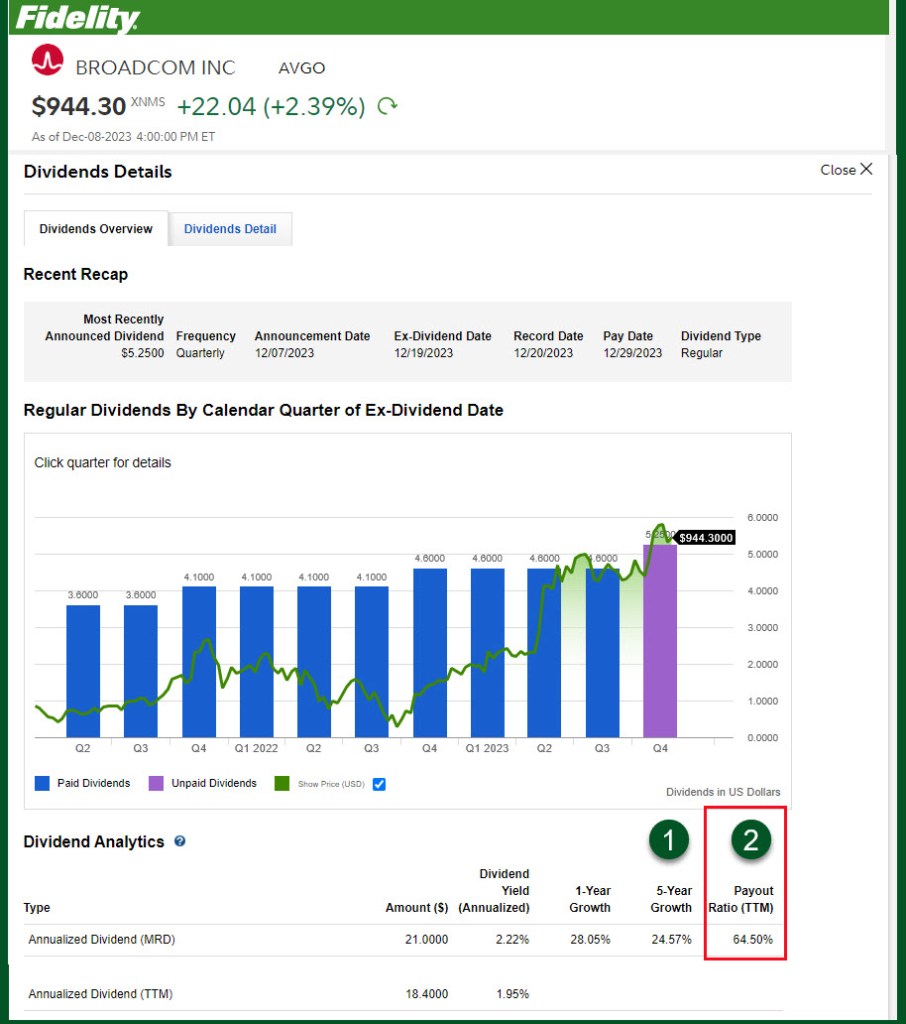This screenshot has height=1024, width=906.
Task: Click the Fidelity logo
Action: point(78,18)
